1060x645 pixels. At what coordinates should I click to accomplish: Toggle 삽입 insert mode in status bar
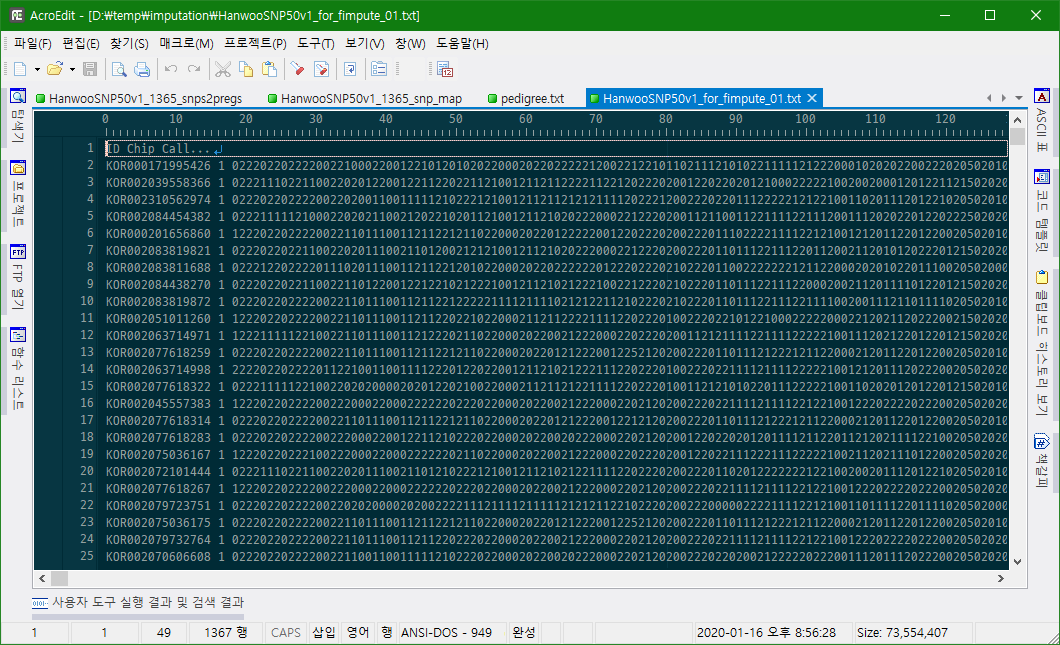[324, 633]
